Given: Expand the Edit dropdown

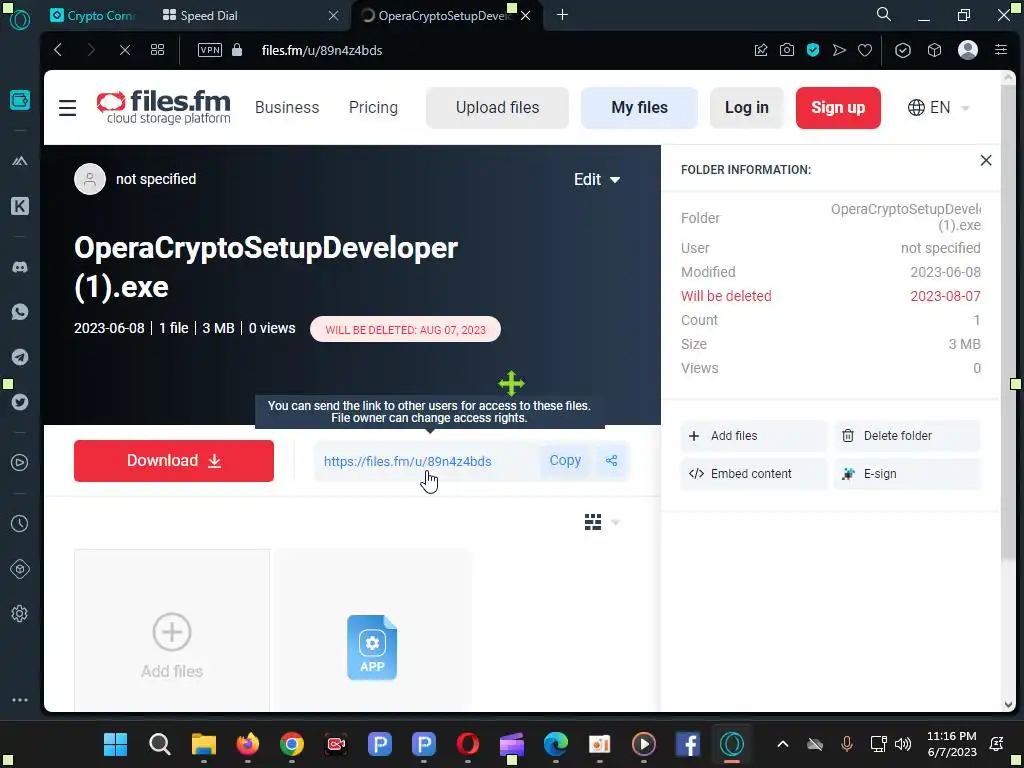Looking at the screenshot, I should point(597,180).
